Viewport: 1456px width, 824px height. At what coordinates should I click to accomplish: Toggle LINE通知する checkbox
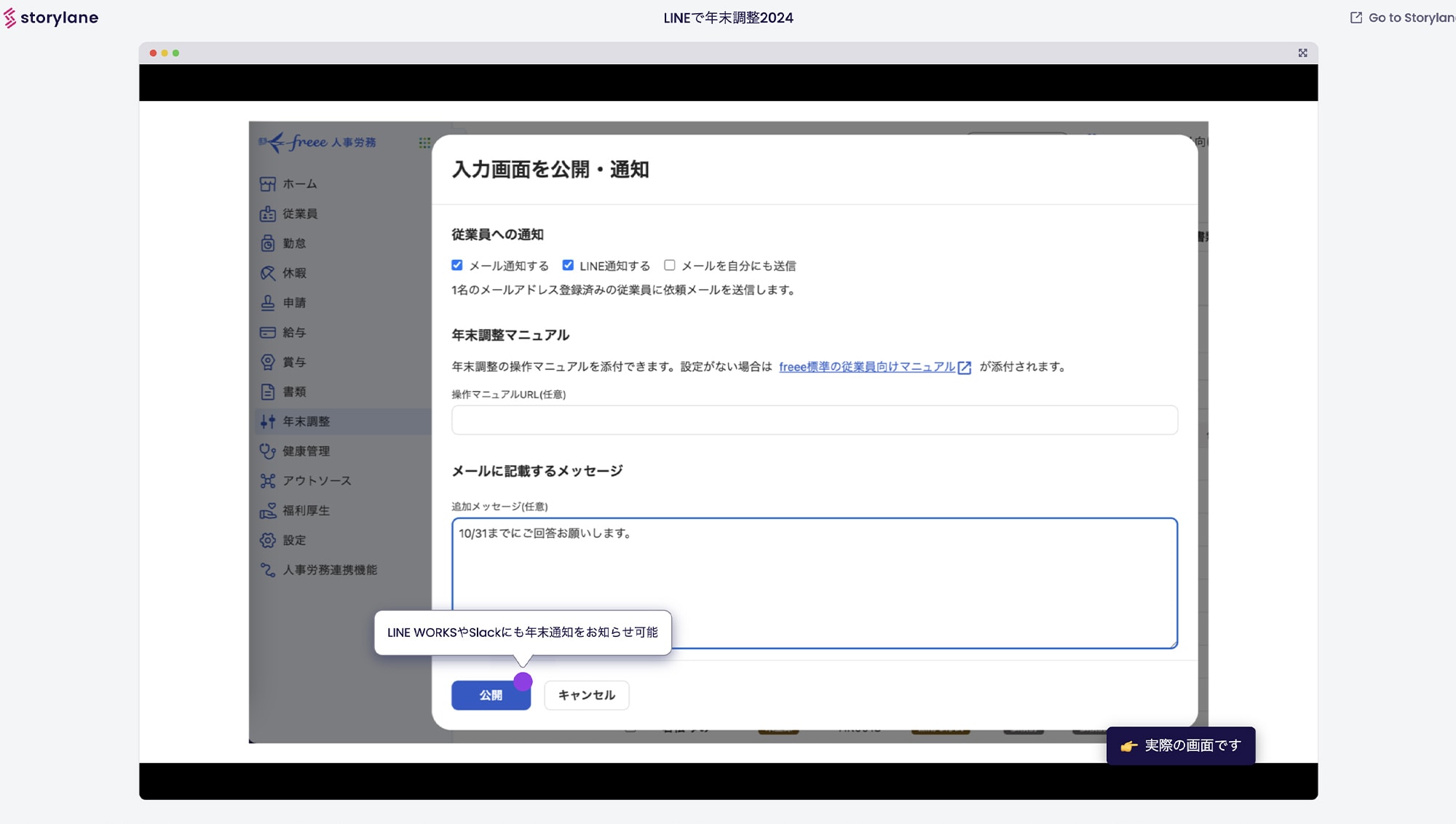click(x=568, y=265)
